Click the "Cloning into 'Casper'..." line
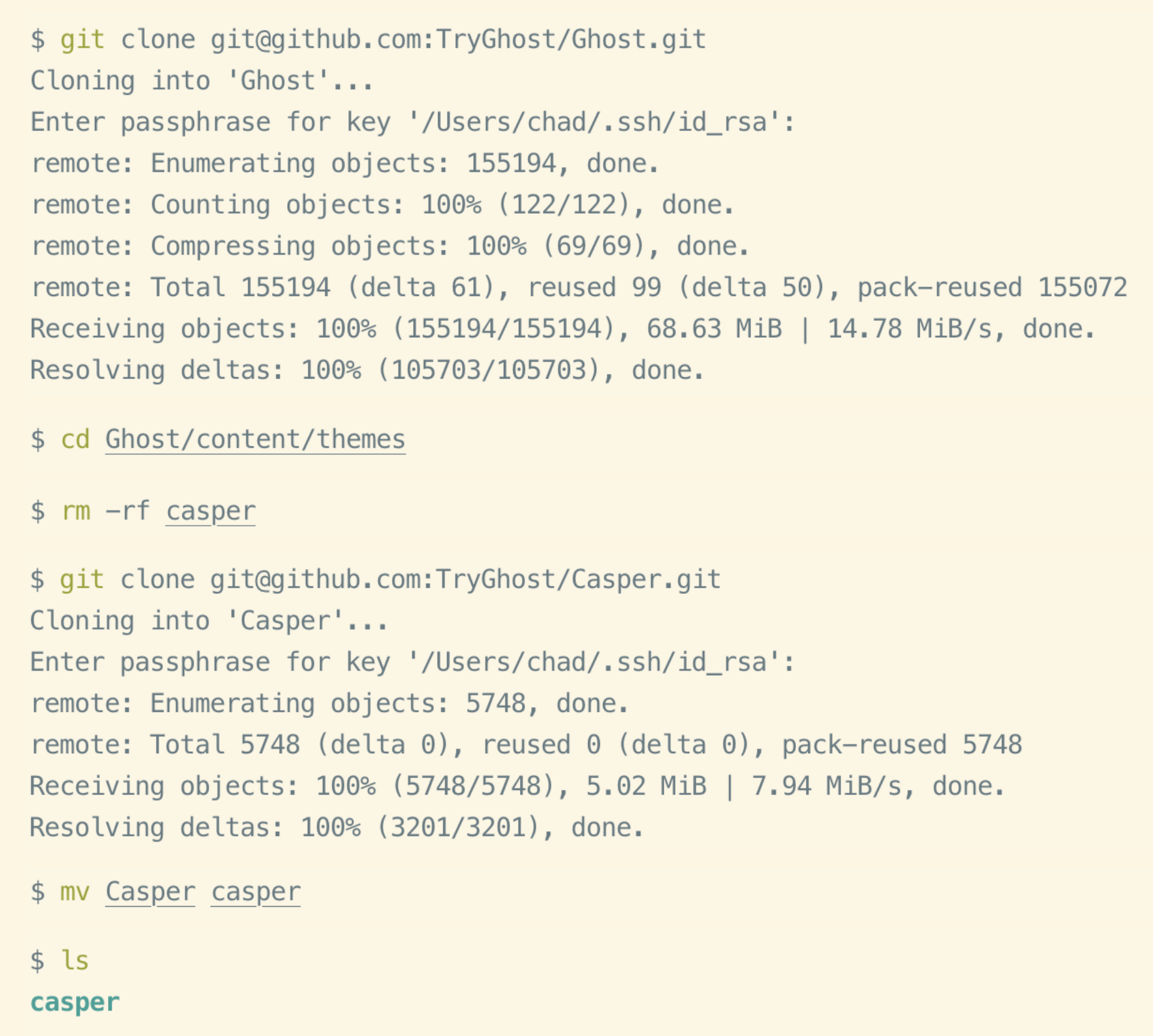Viewport: 1153px width, 1036px height. [x=210, y=621]
